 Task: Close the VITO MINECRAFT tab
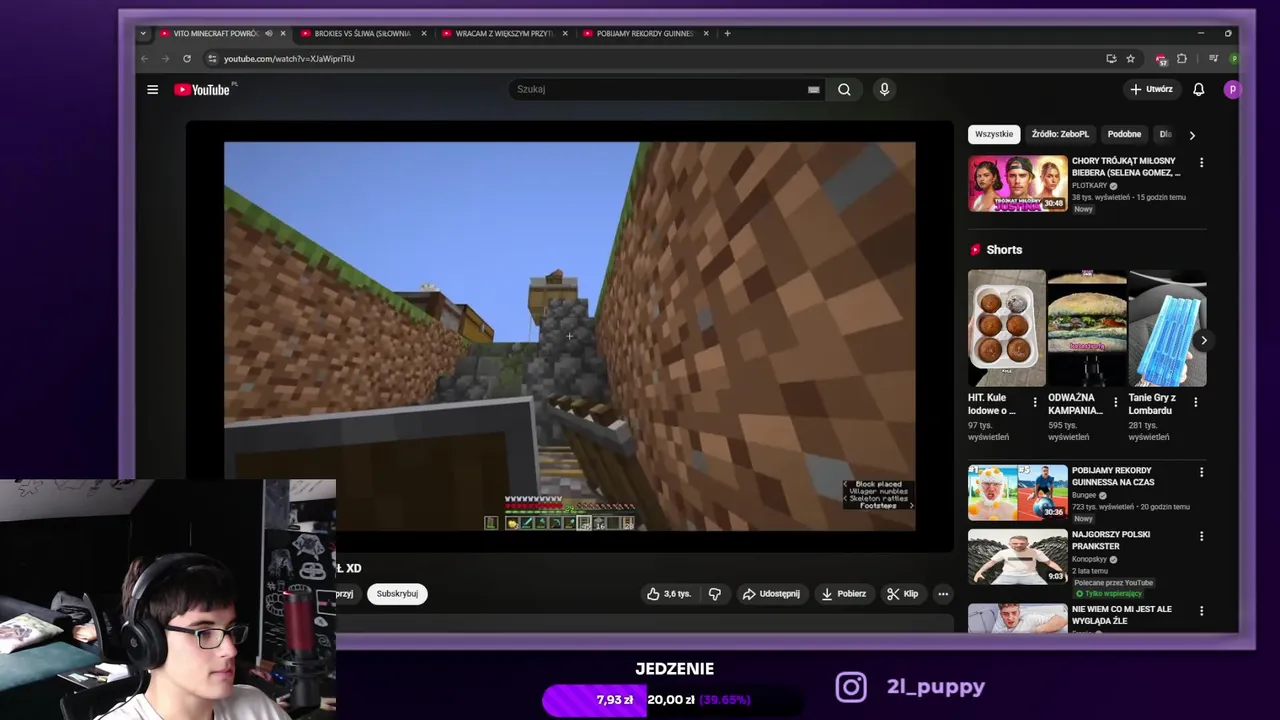283,33
